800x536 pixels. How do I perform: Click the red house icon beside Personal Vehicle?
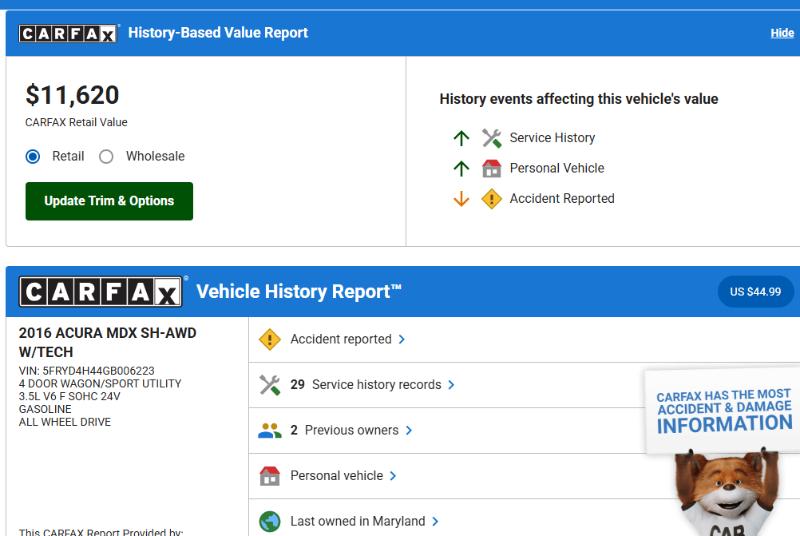point(491,168)
